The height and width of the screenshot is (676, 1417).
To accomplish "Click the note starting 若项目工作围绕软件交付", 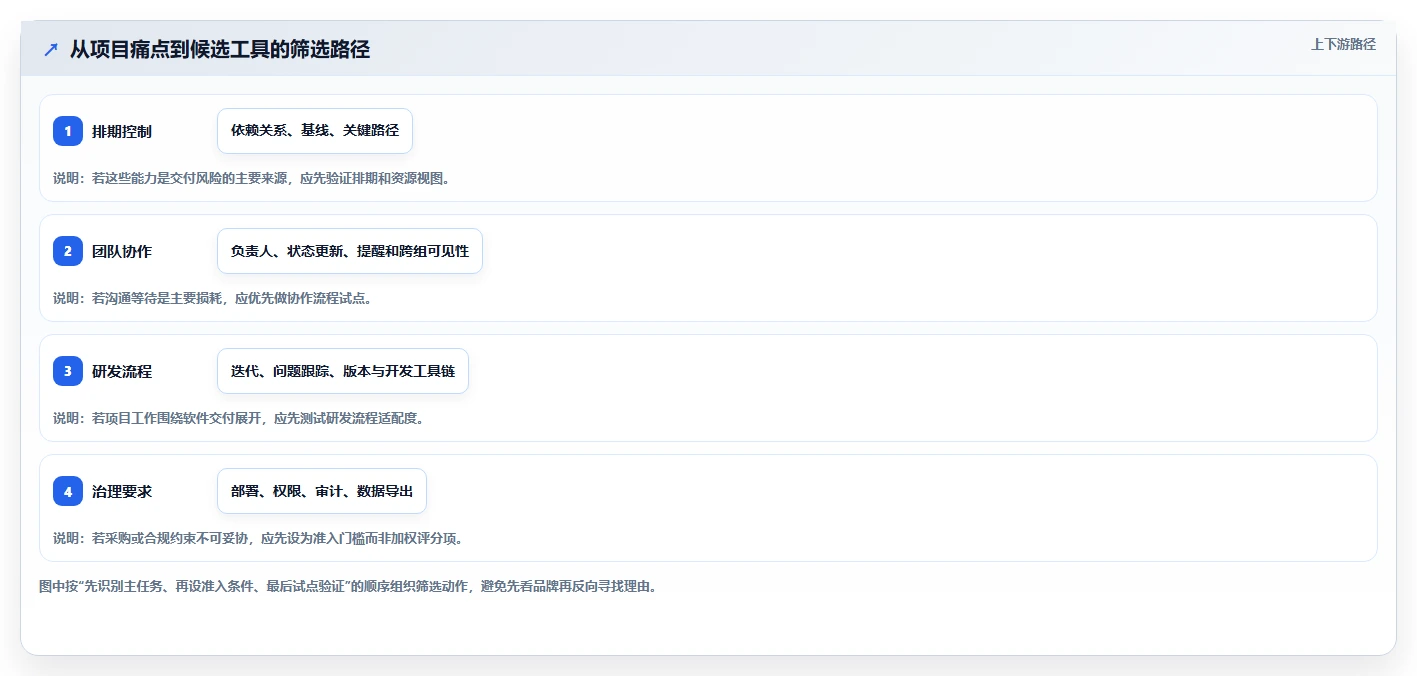I will [239, 418].
